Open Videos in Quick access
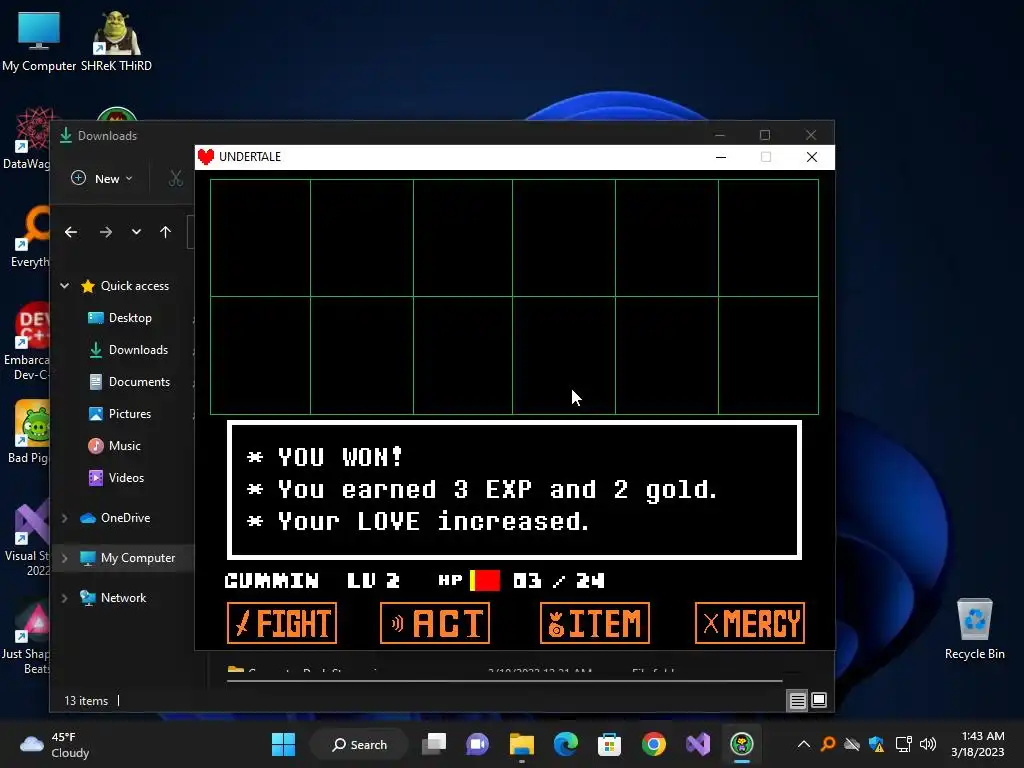This screenshot has width=1024, height=768. [x=126, y=478]
